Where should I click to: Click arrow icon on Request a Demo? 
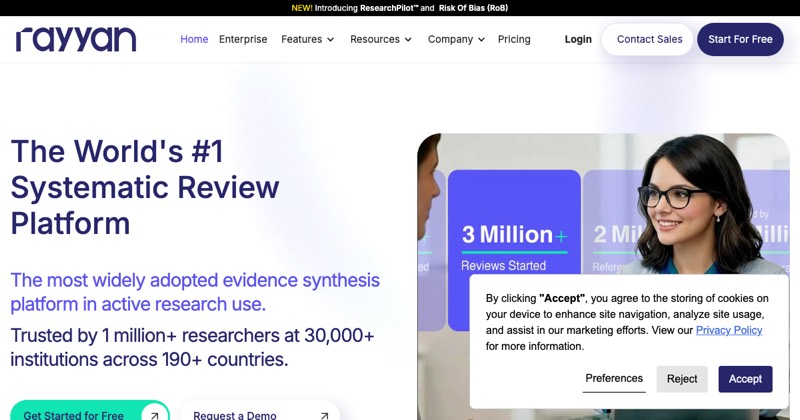[324, 415]
